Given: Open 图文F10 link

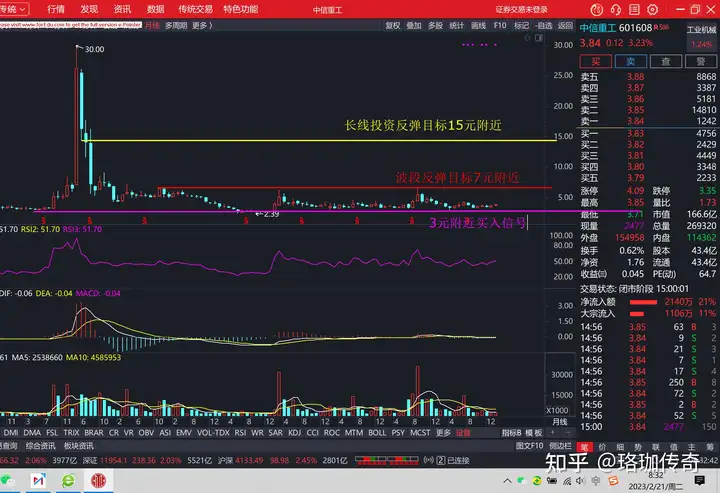Looking at the screenshot, I should [529, 446].
